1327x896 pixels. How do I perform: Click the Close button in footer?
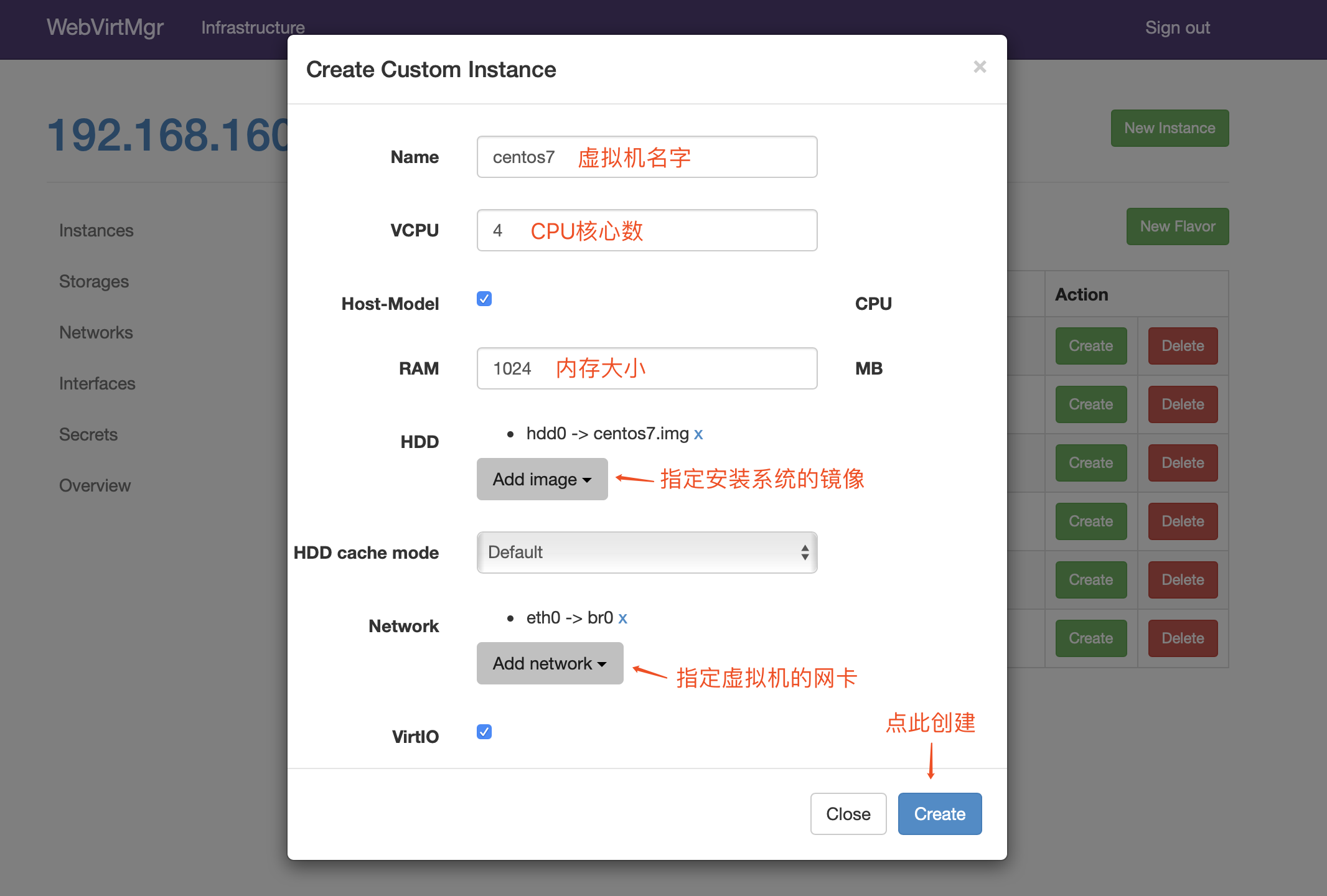(848, 814)
